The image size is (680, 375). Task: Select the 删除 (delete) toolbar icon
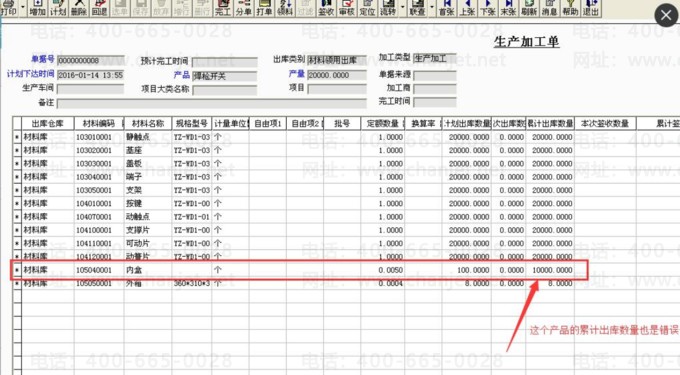coord(78,8)
